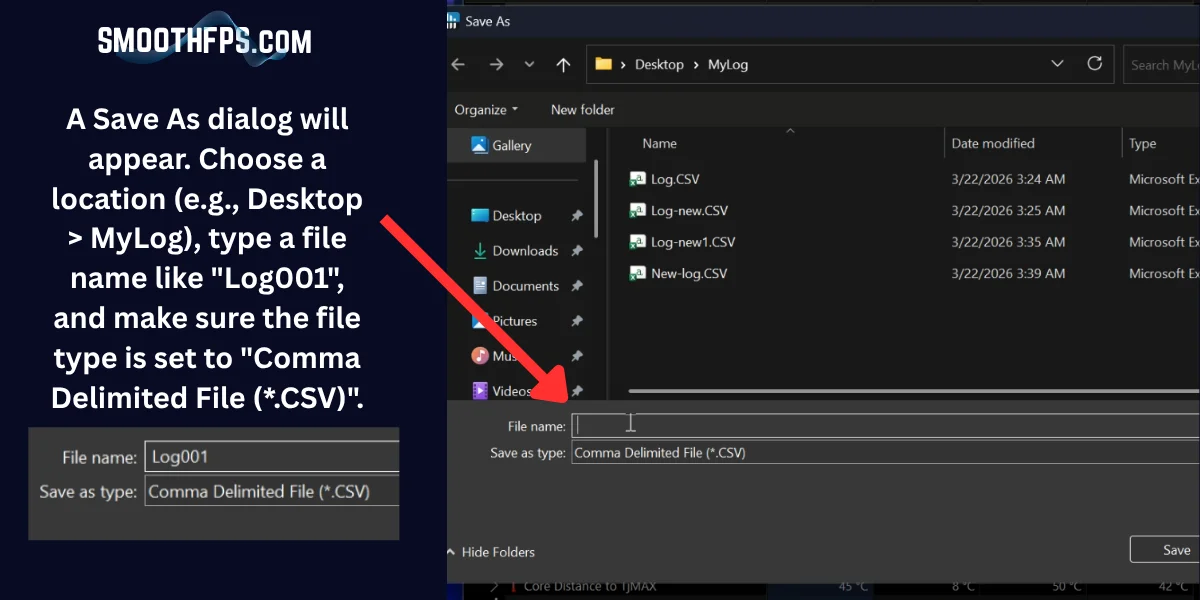Select the Gallery icon in sidebar
This screenshot has width=1200, height=600.
[x=480, y=144]
